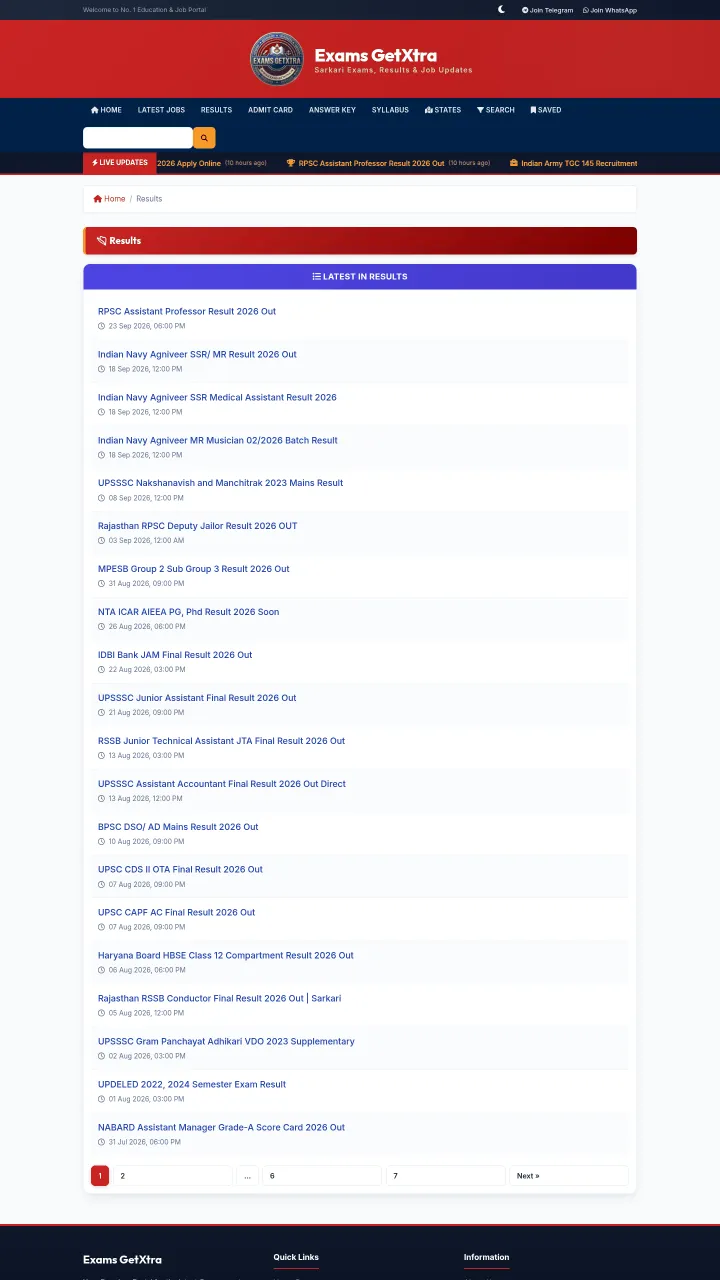Open SAVED bookmarks menu item

pos(546,110)
